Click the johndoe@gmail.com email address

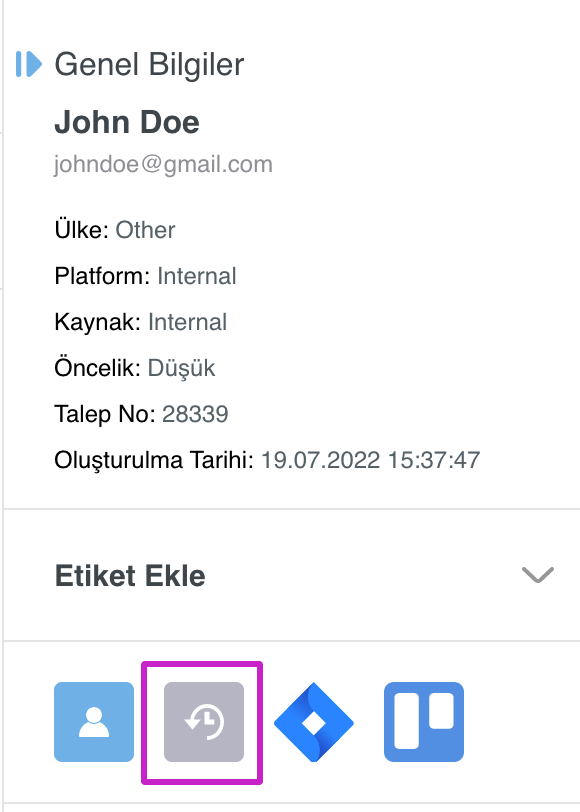163,164
